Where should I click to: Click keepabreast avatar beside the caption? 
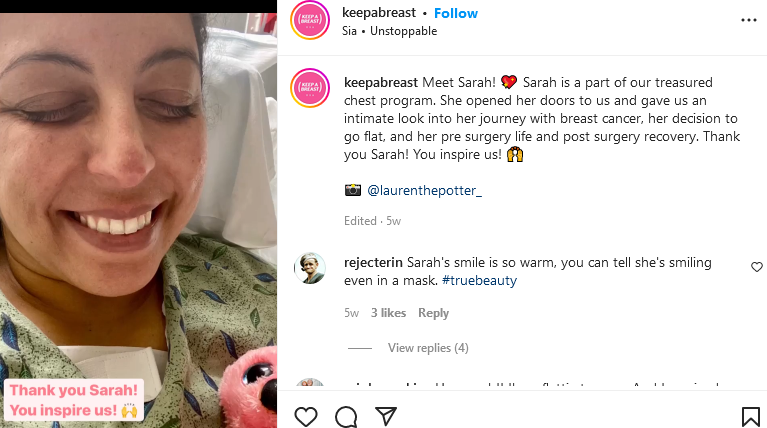click(310, 89)
